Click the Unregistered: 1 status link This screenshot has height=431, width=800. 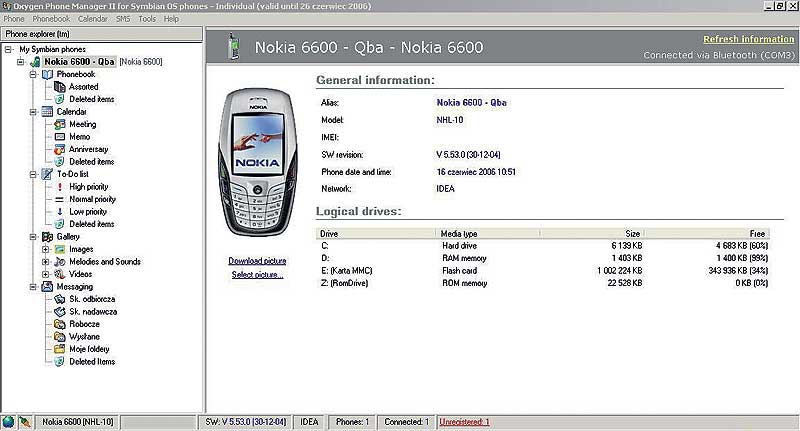464,422
